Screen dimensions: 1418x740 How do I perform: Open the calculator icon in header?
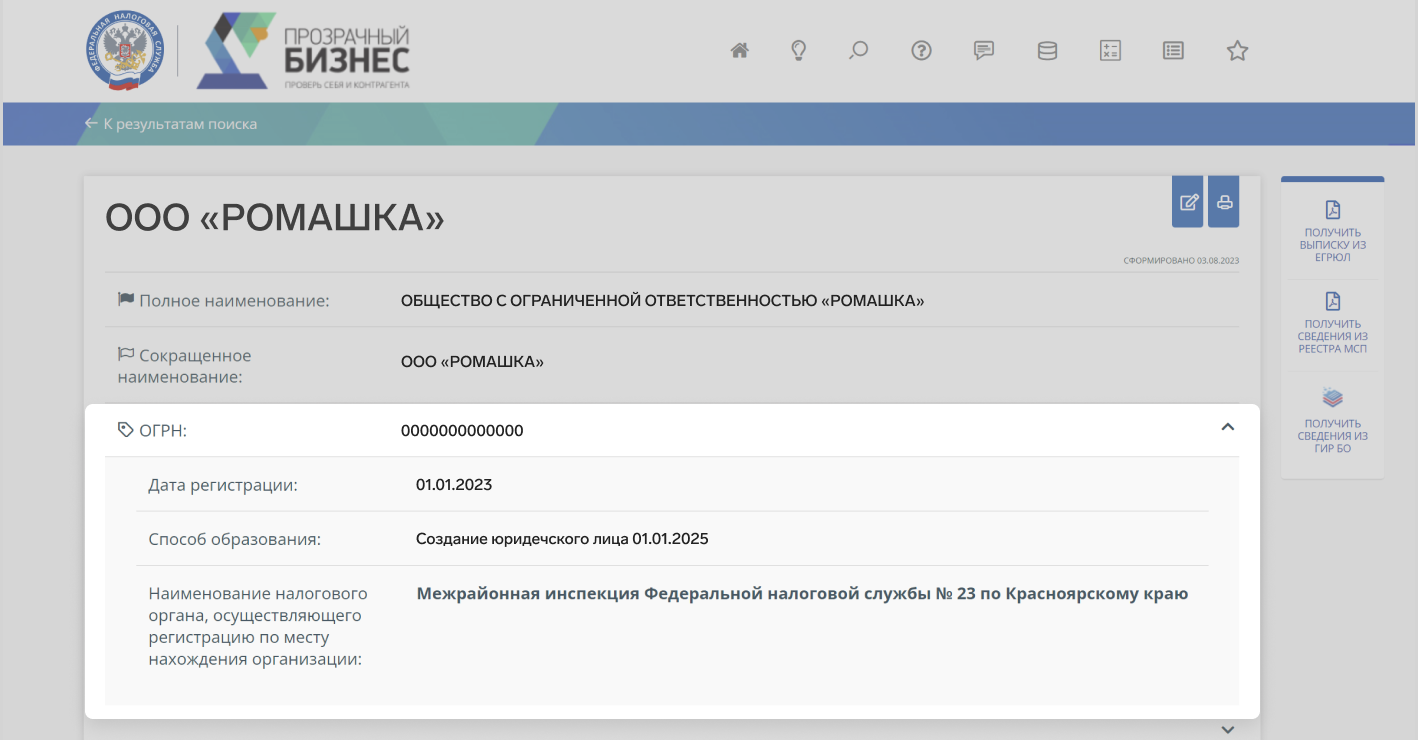coord(1110,51)
